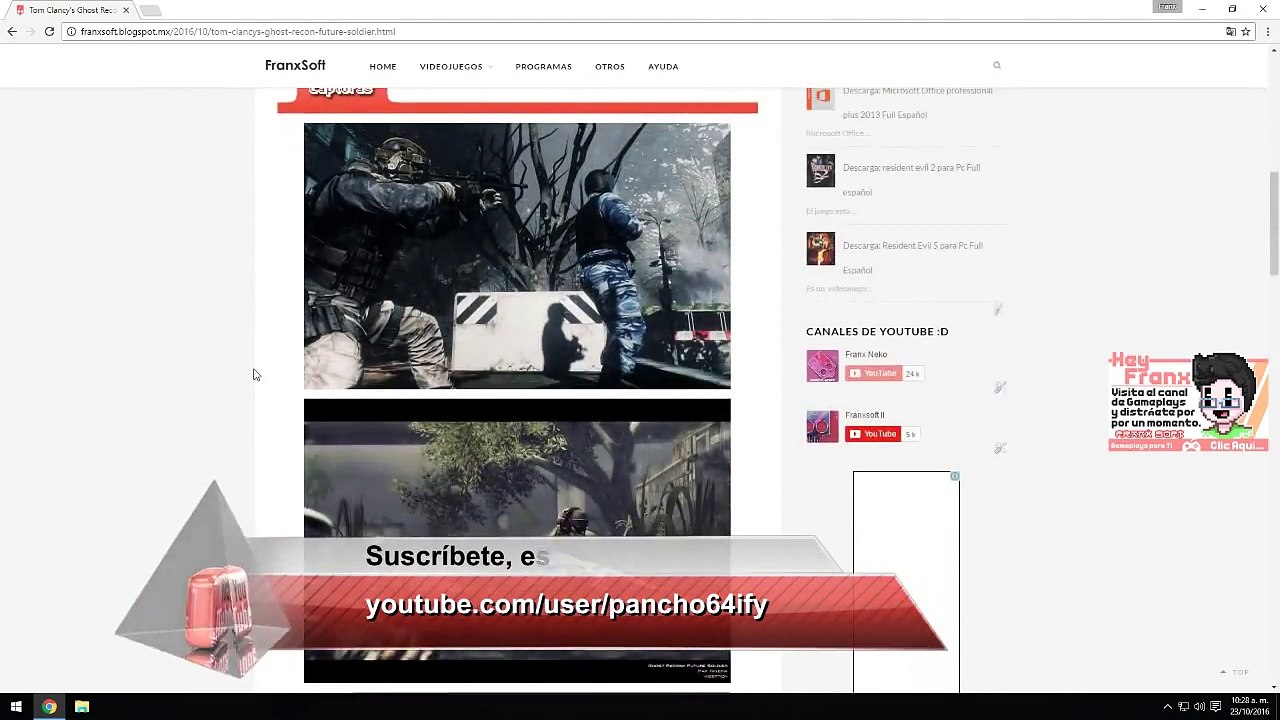
Task: Click the FranxSoft site logo
Action: [x=295, y=66]
